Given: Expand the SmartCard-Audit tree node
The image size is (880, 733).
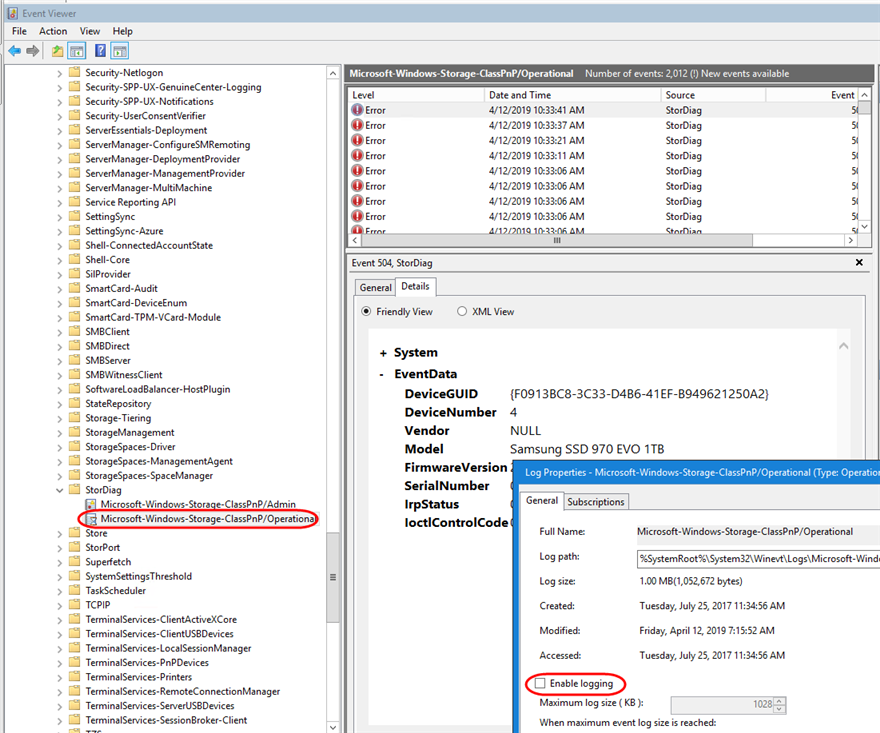Looking at the screenshot, I should [x=59, y=289].
